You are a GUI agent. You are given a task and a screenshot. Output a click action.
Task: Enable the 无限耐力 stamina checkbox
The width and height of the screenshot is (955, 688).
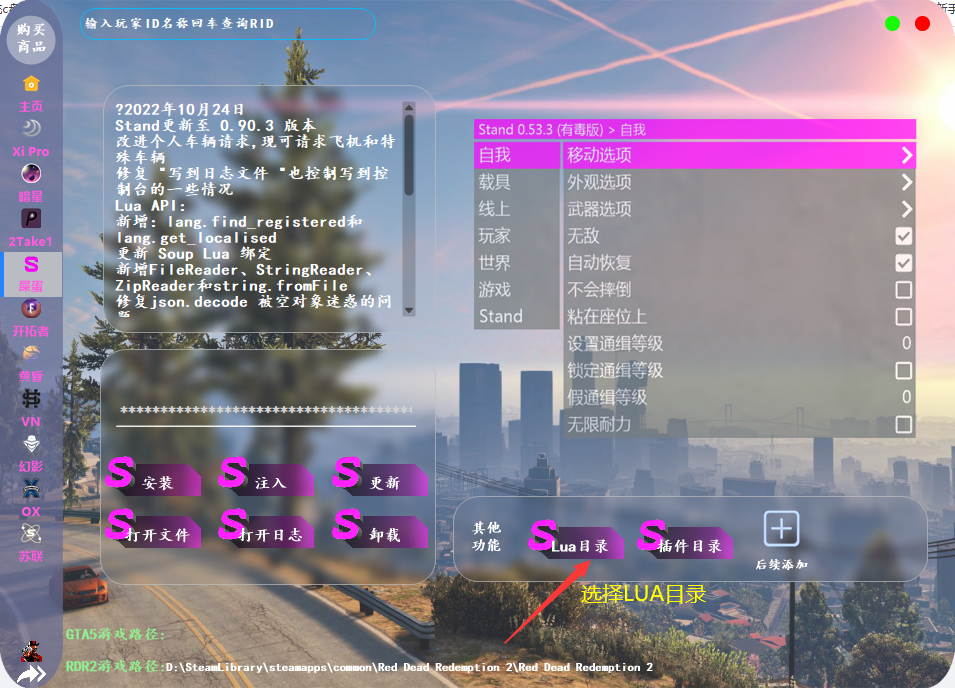point(903,424)
